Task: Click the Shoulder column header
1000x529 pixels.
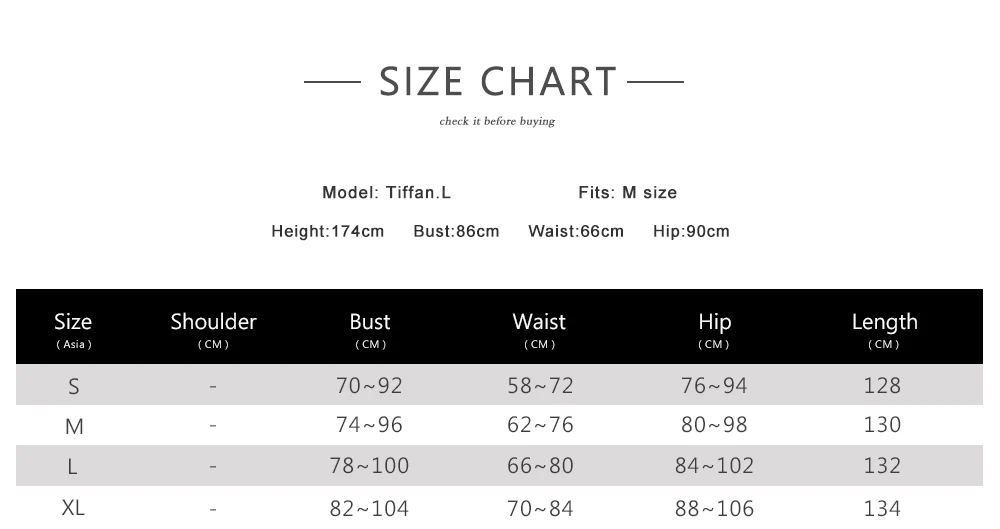Action: tap(213, 329)
